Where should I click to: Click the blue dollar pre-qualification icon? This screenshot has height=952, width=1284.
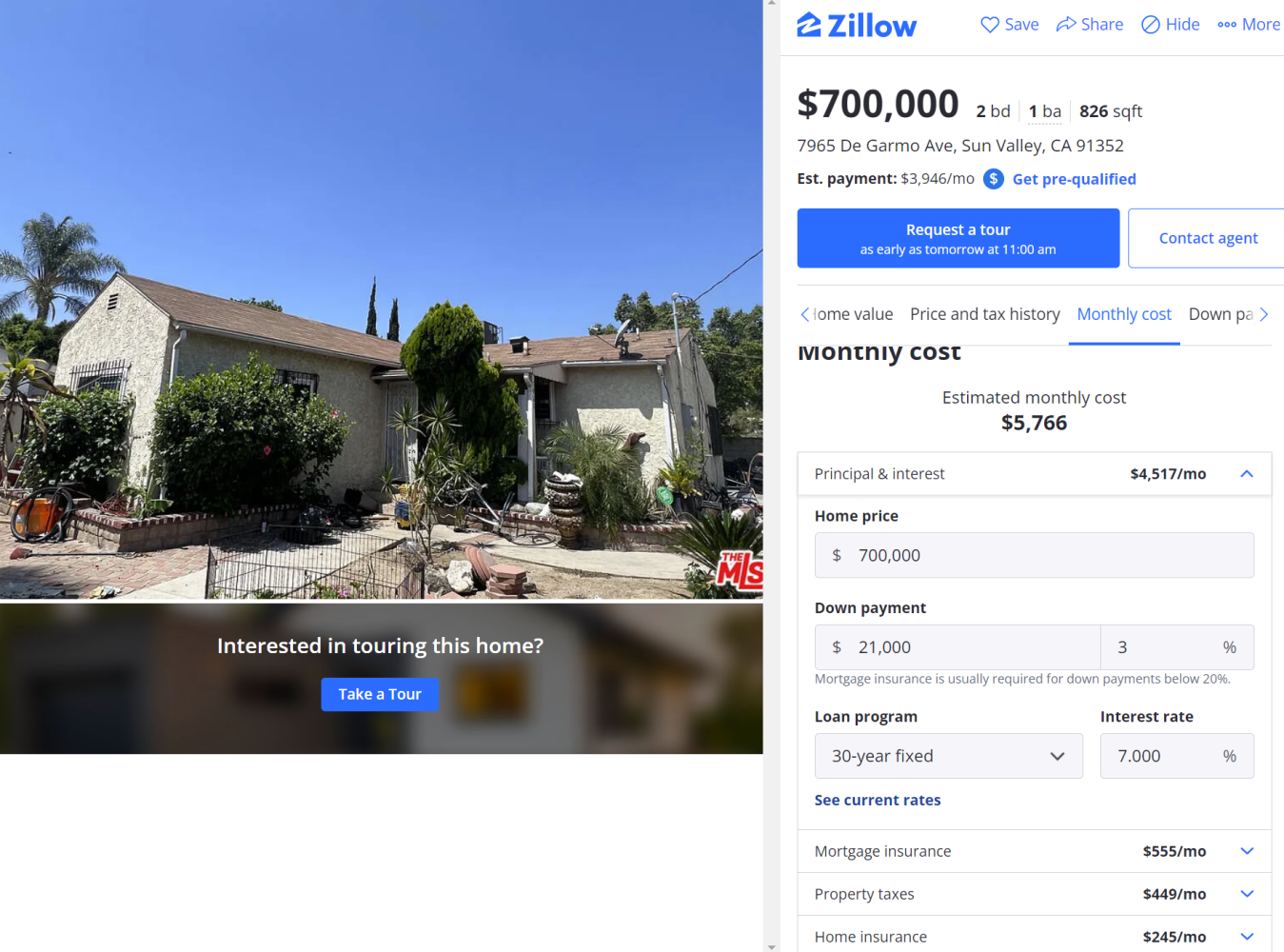click(x=994, y=179)
